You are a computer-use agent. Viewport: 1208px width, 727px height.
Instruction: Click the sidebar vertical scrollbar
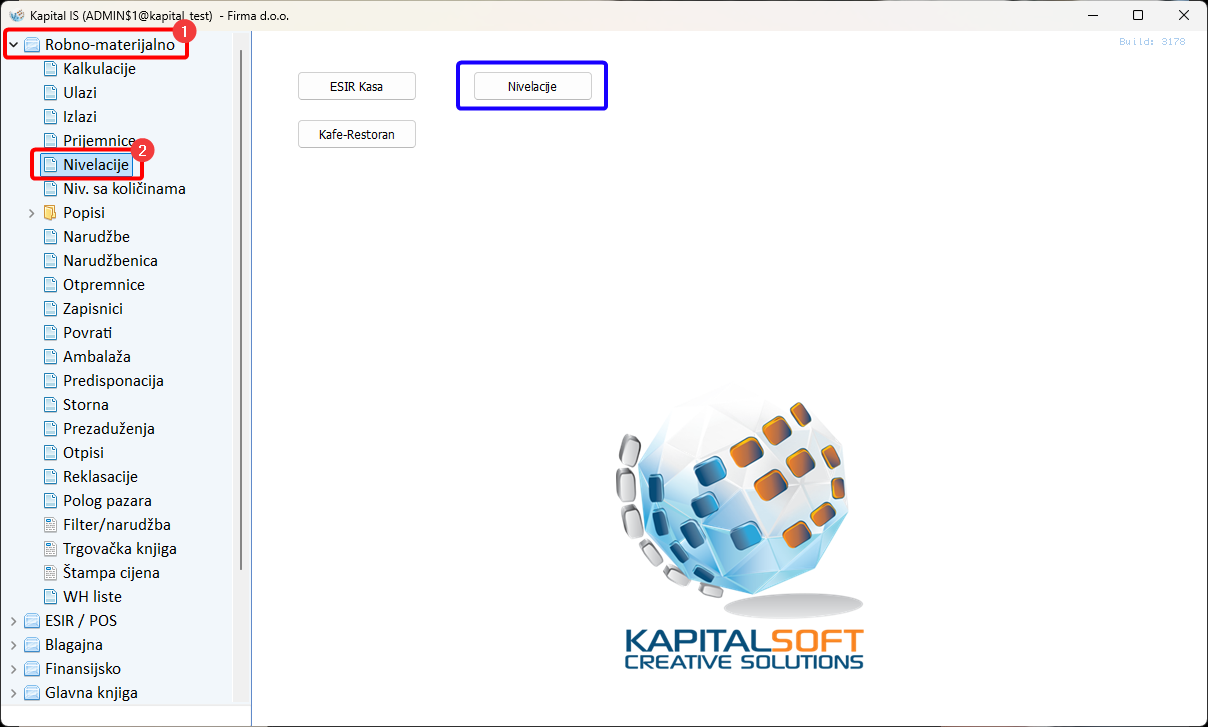coord(241,300)
